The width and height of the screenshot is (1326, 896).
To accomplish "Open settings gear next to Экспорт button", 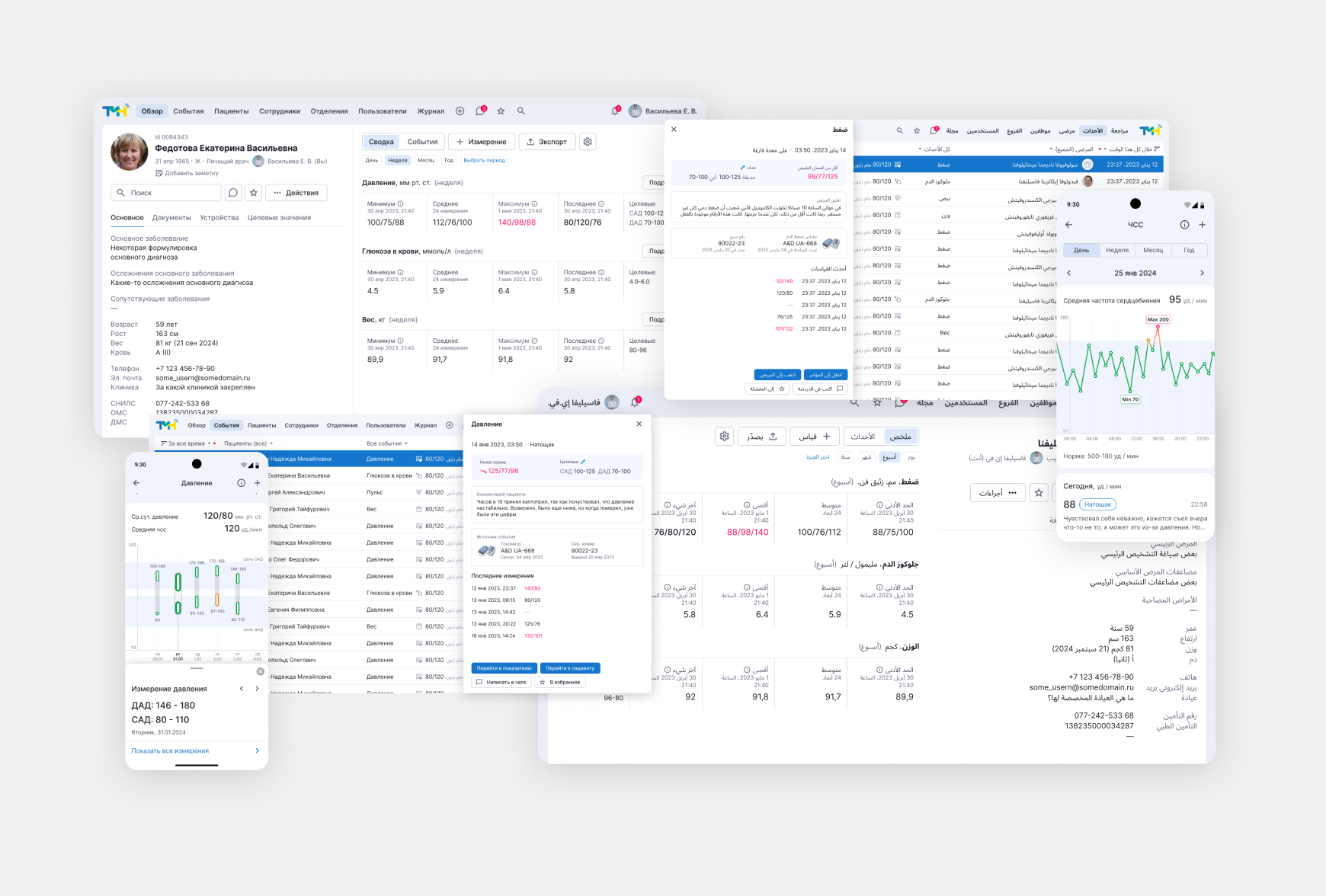I will [x=587, y=142].
